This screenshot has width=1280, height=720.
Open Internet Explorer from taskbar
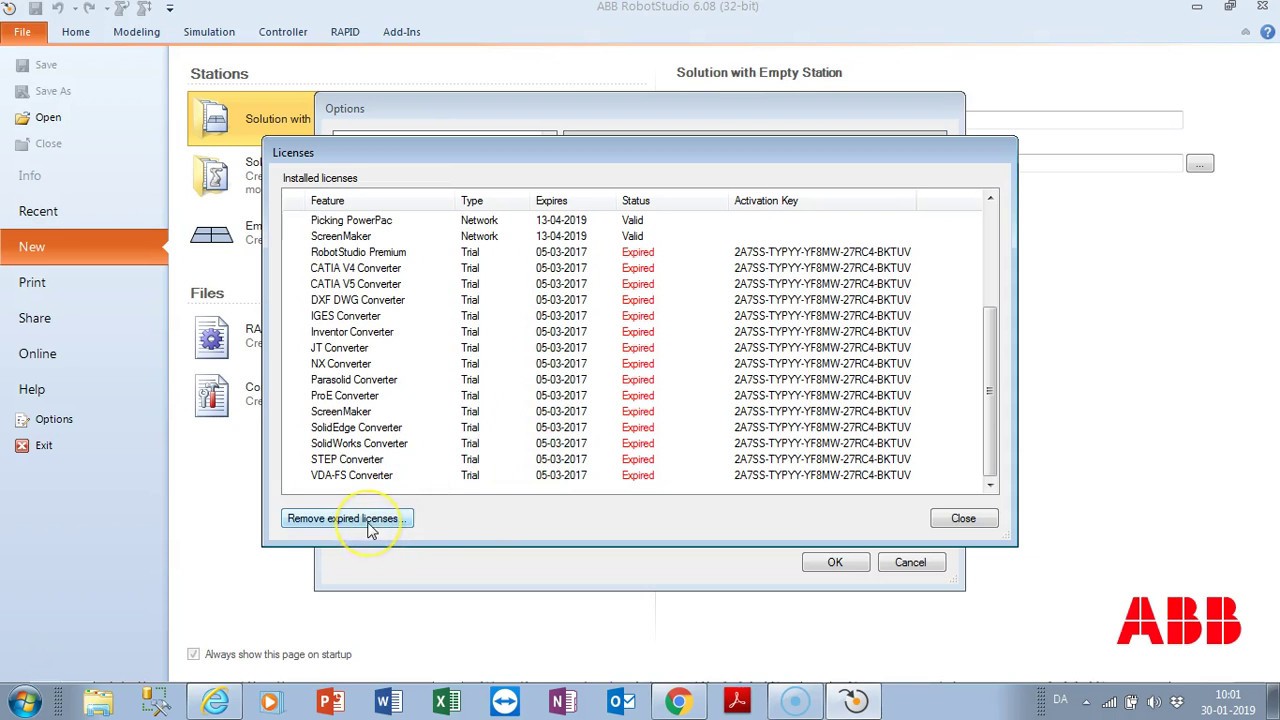click(215, 701)
